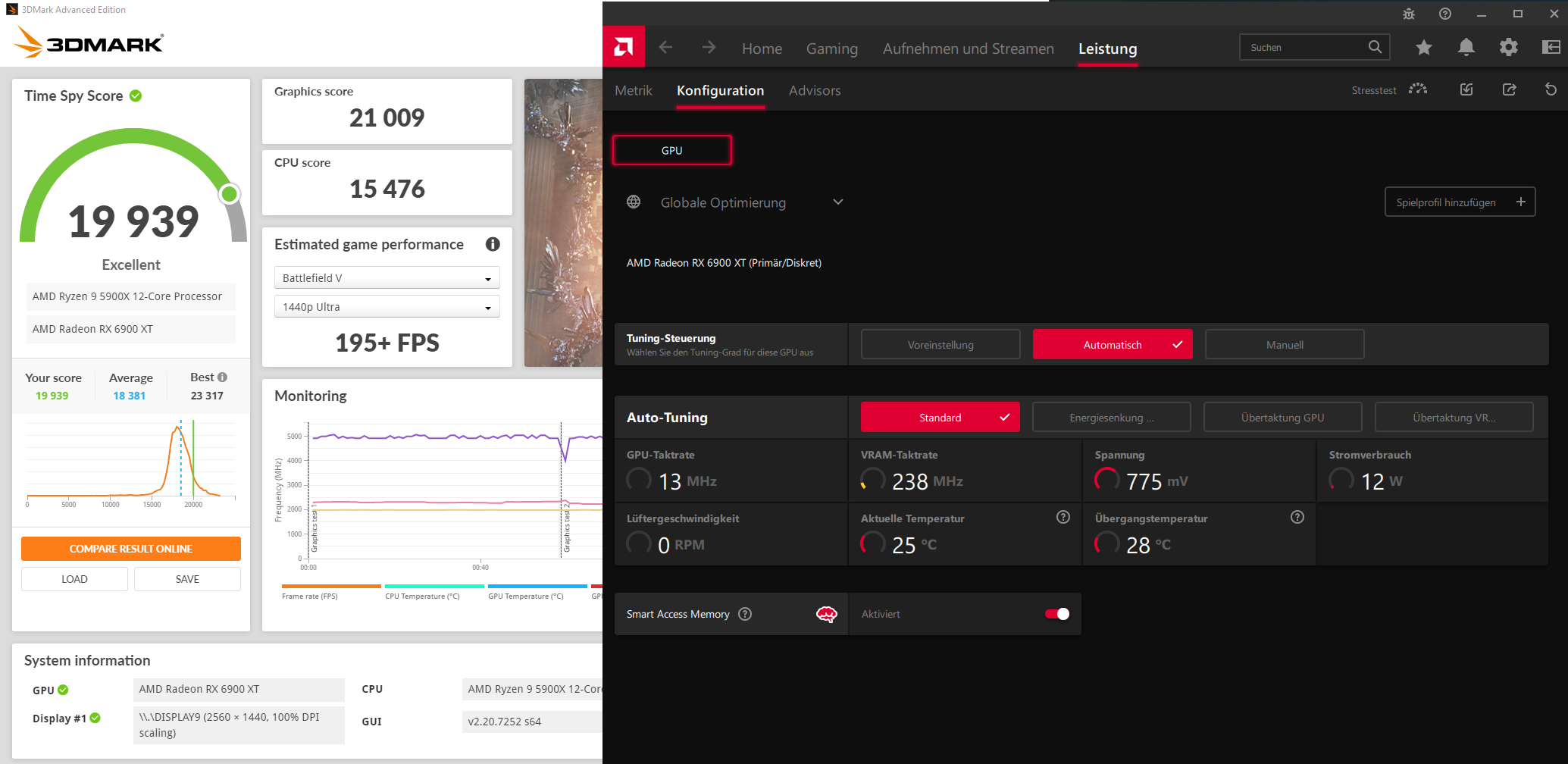
Task: Click COMPARE RESULT ONLINE button
Action: (x=131, y=549)
